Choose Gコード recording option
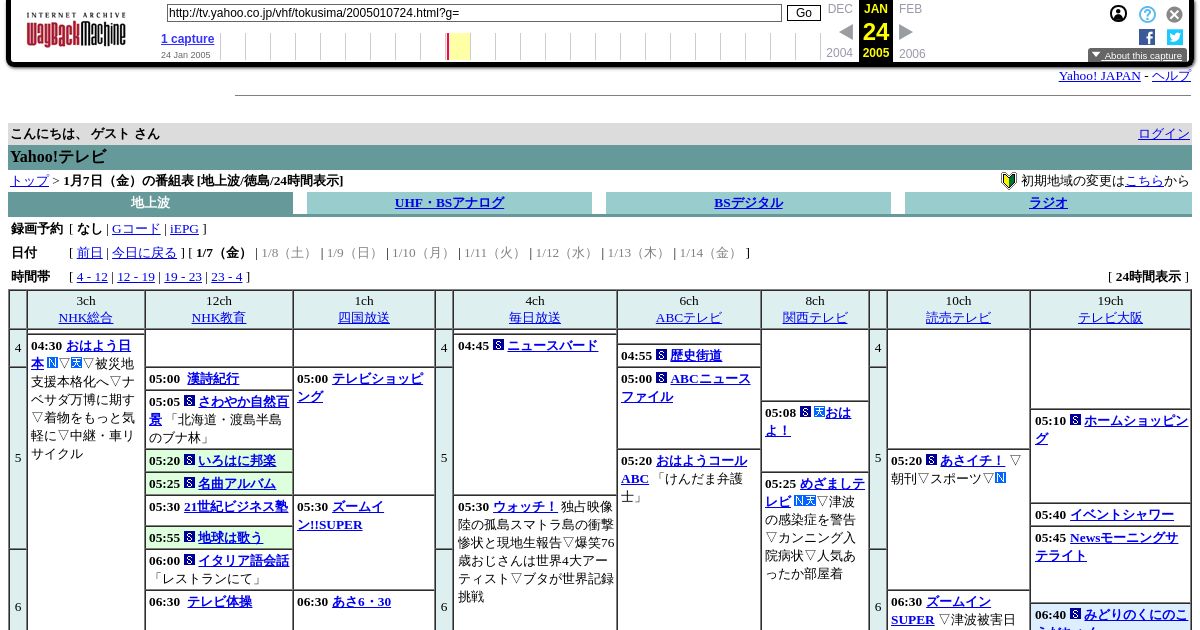Image resolution: width=1200 pixels, height=630 pixels. click(x=136, y=229)
